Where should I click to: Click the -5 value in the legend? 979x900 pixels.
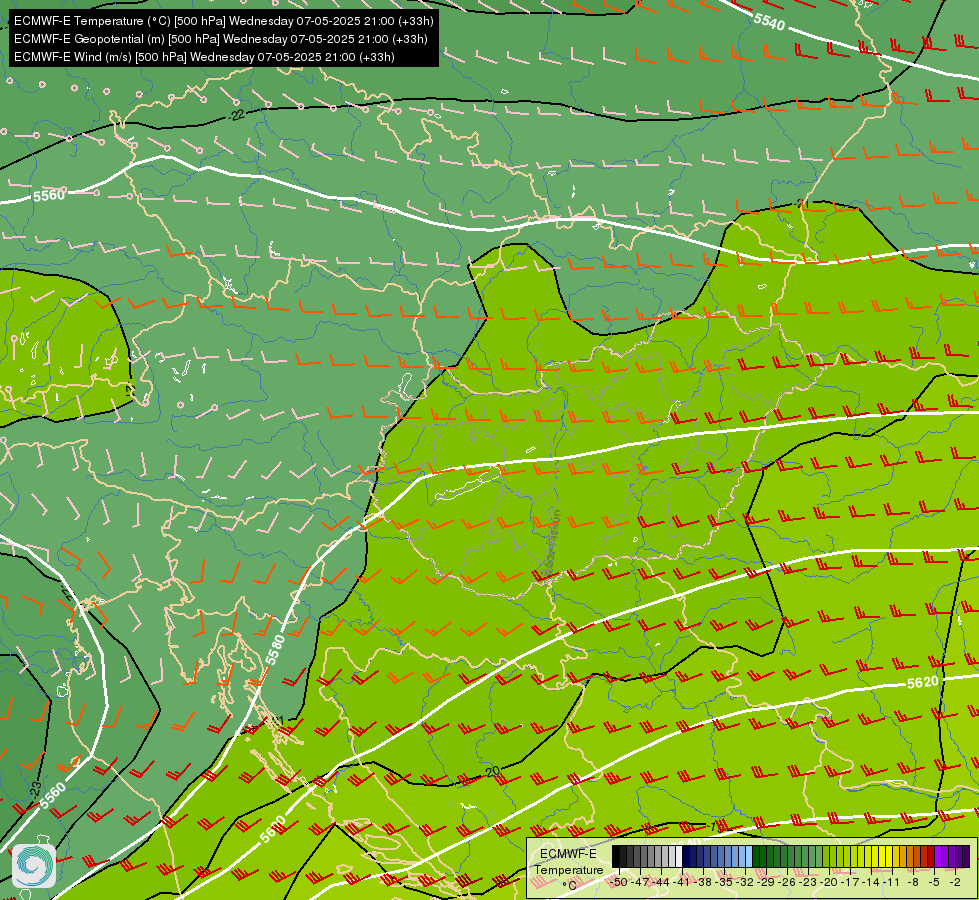pyautogui.click(x=935, y=882)
